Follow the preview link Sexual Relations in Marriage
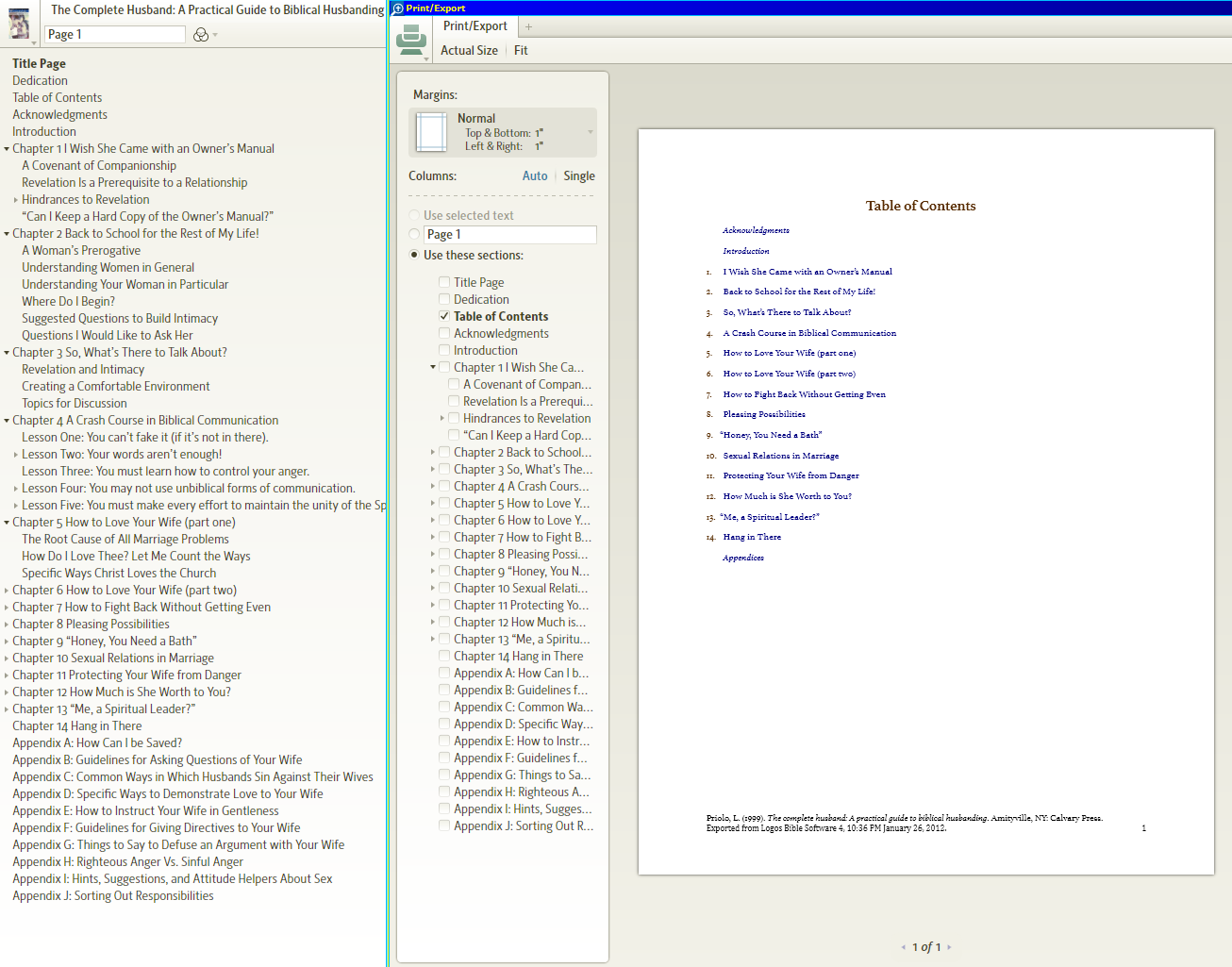This screenshot has height=967, width=1232. point(781,456)
